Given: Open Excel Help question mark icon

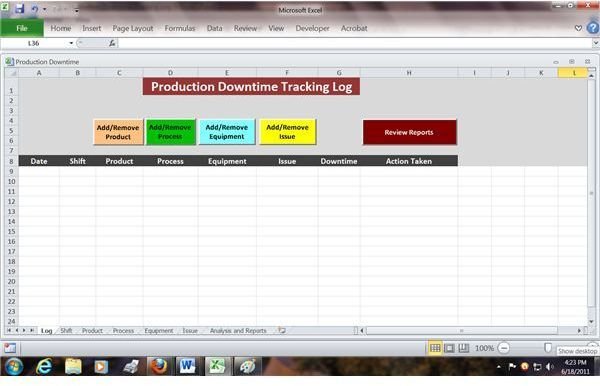Looking at the screenshot, I should [593, 28].
